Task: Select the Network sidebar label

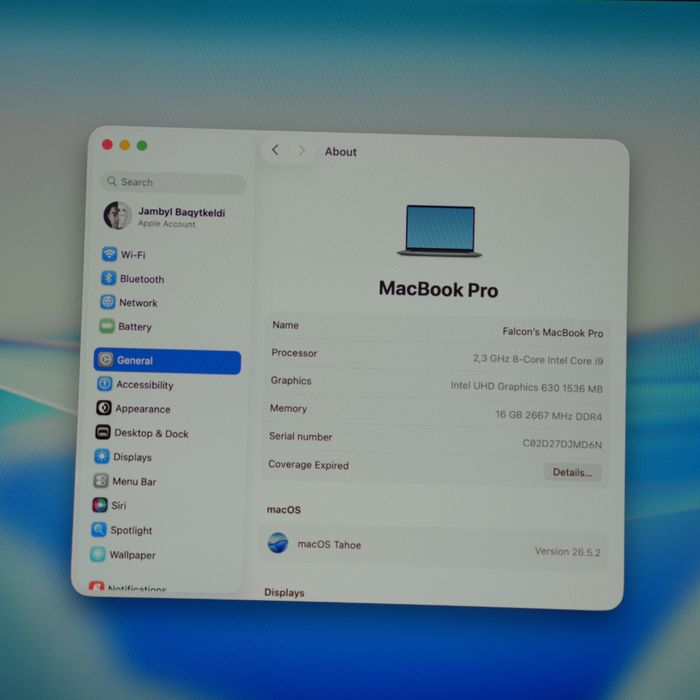Action: [x=138, y=303]
